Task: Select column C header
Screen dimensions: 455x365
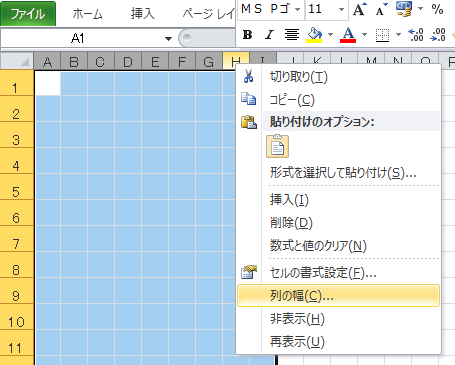Action: coord(101,61)
